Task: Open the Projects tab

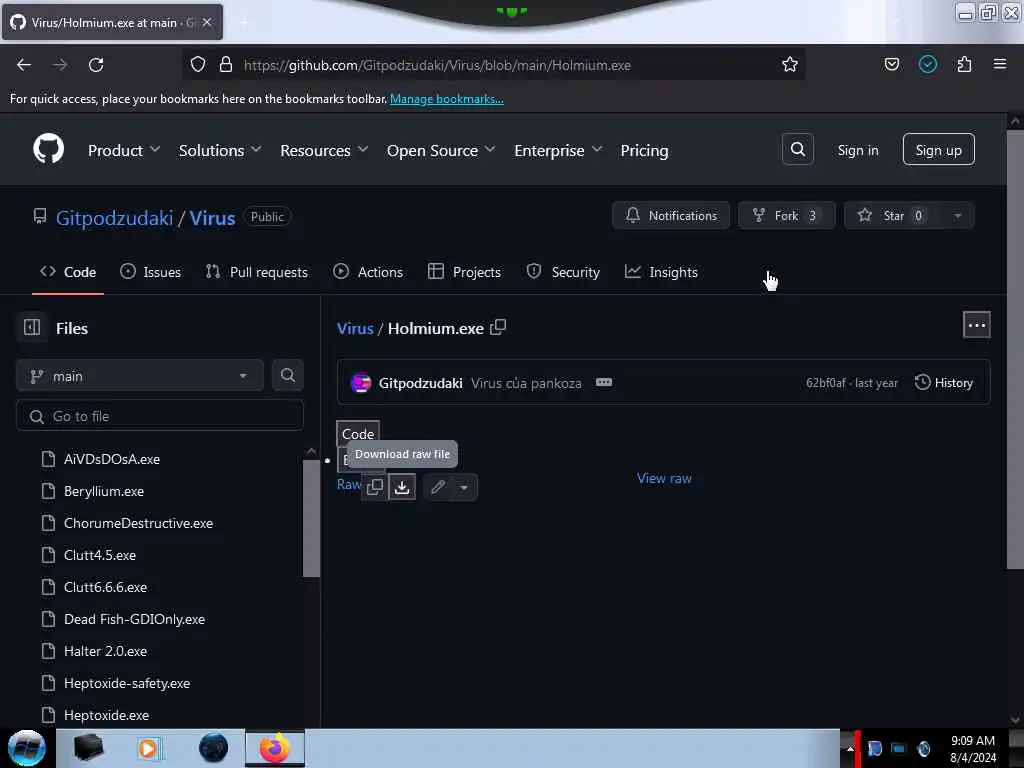Action: [464, 272]
